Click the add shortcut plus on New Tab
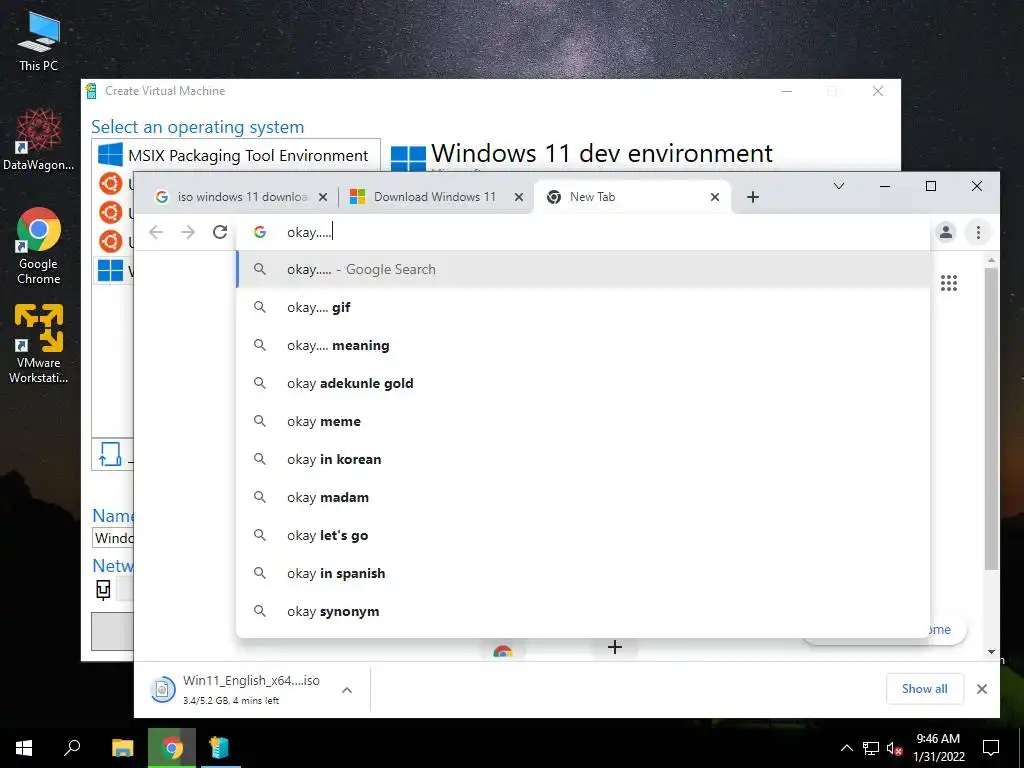Viewport: 1024px width, 768px height. [x=615, y=647]
